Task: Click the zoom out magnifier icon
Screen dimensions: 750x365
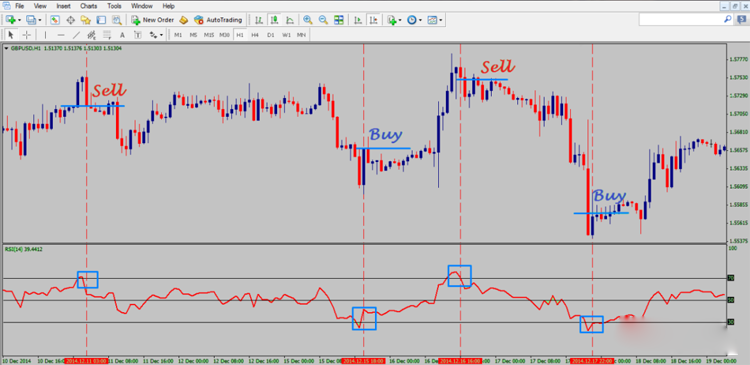Action: [x=323, y=20]
